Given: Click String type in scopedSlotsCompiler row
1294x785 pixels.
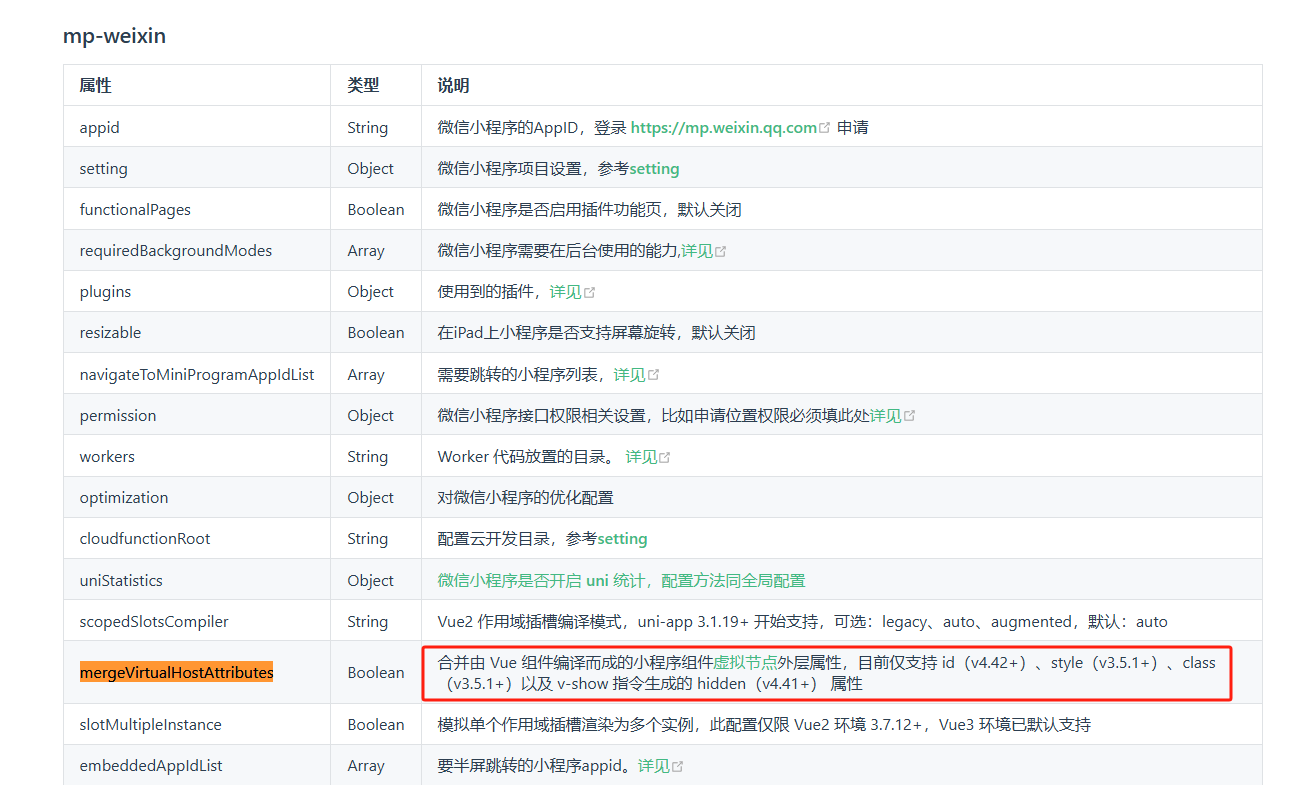Looking at the screenshot, I should [x=368, y=621].
